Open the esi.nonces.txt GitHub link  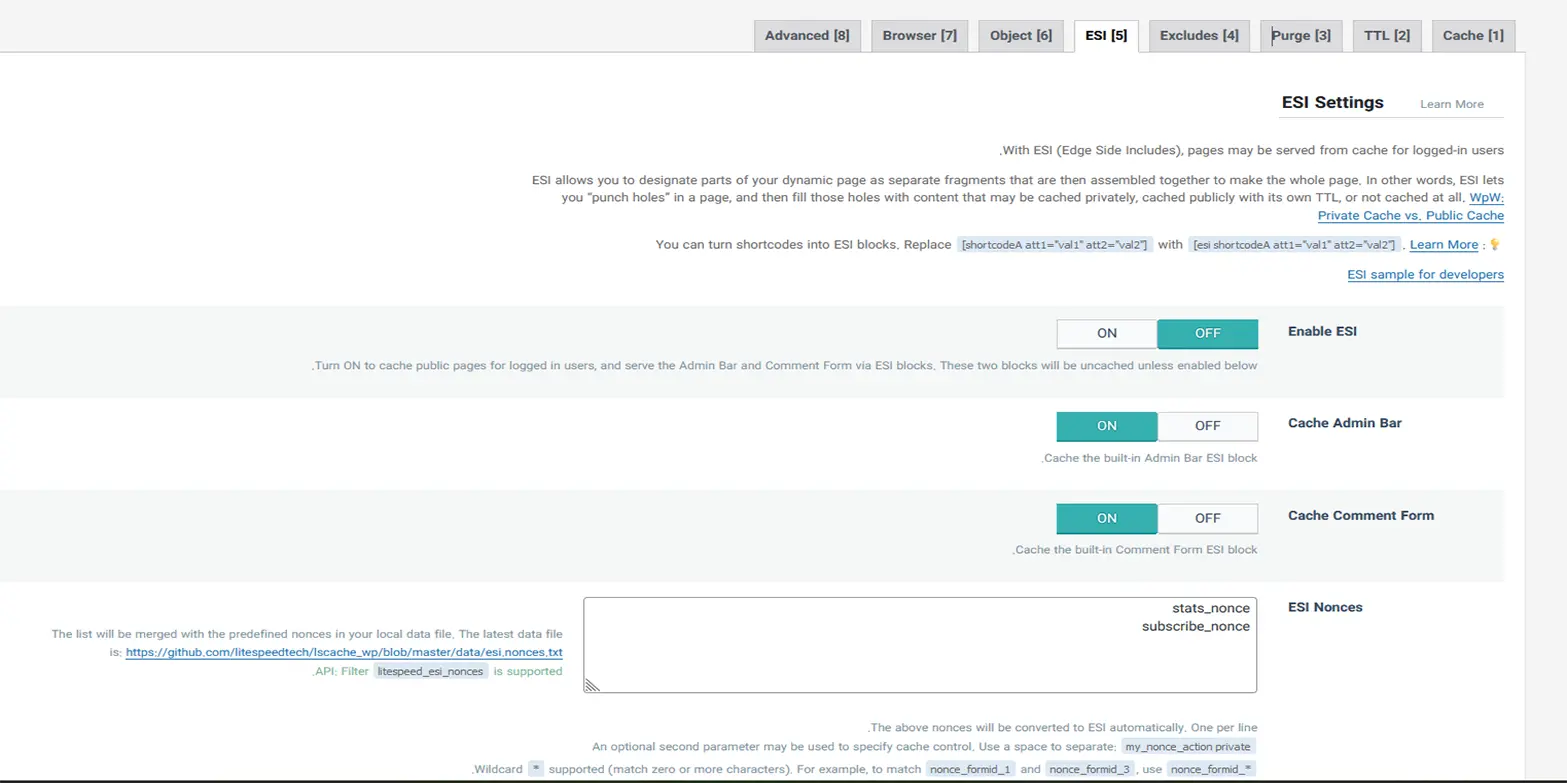344,652
